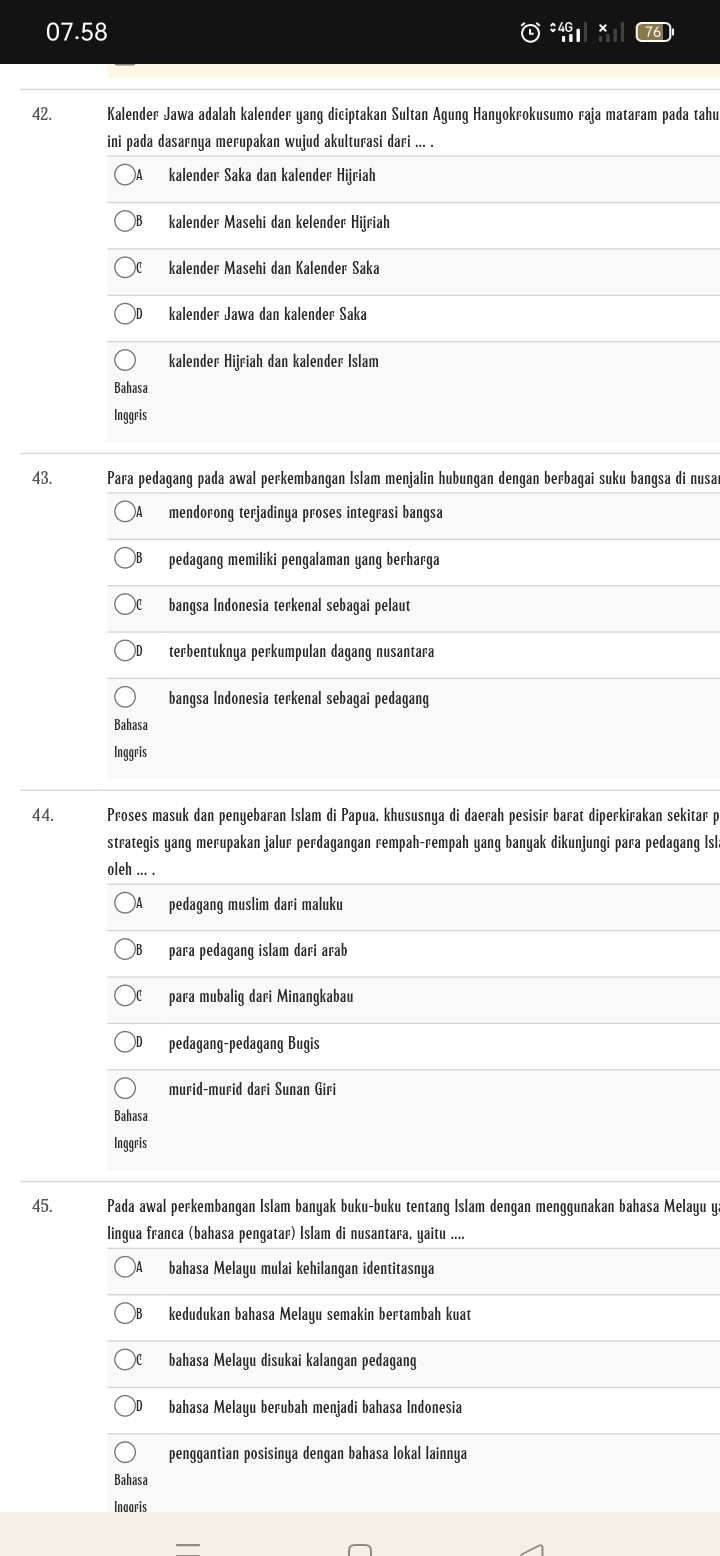Tap the Android home navigation button
The width and height of the screenshot is (720, 1556).
point(360,1551)
